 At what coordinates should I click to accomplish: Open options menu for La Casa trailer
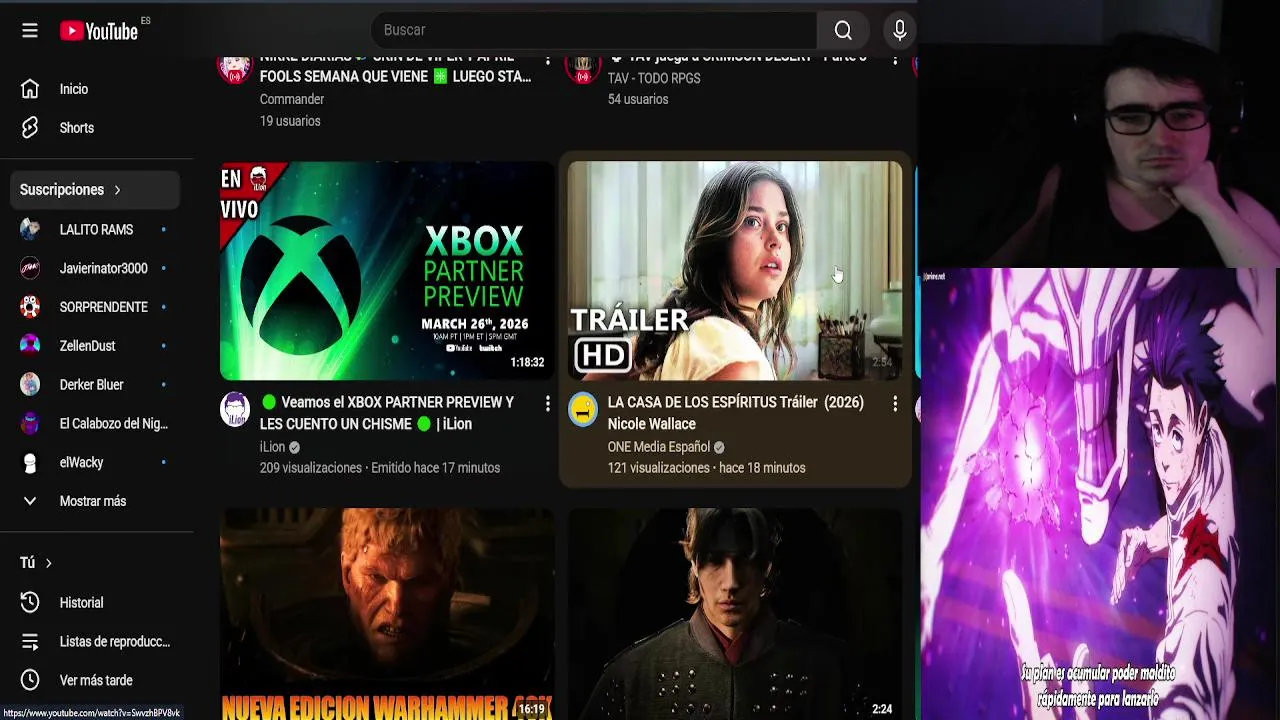point(895,403)
